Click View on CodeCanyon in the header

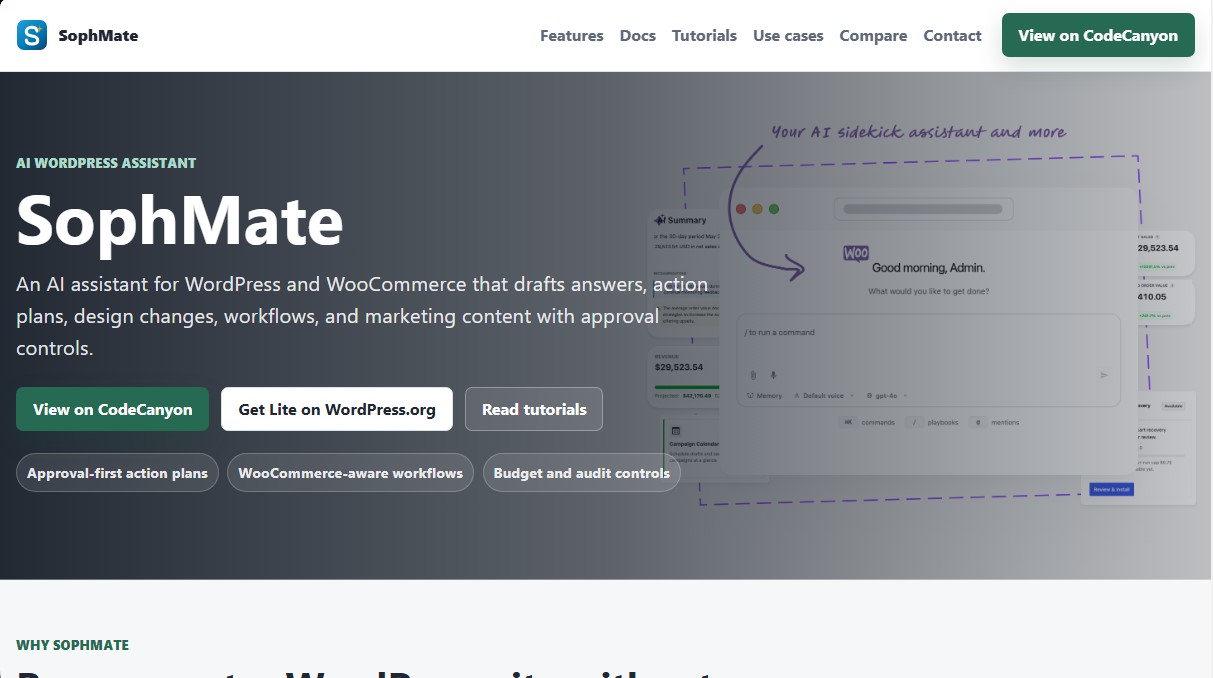click(1098, 35)
